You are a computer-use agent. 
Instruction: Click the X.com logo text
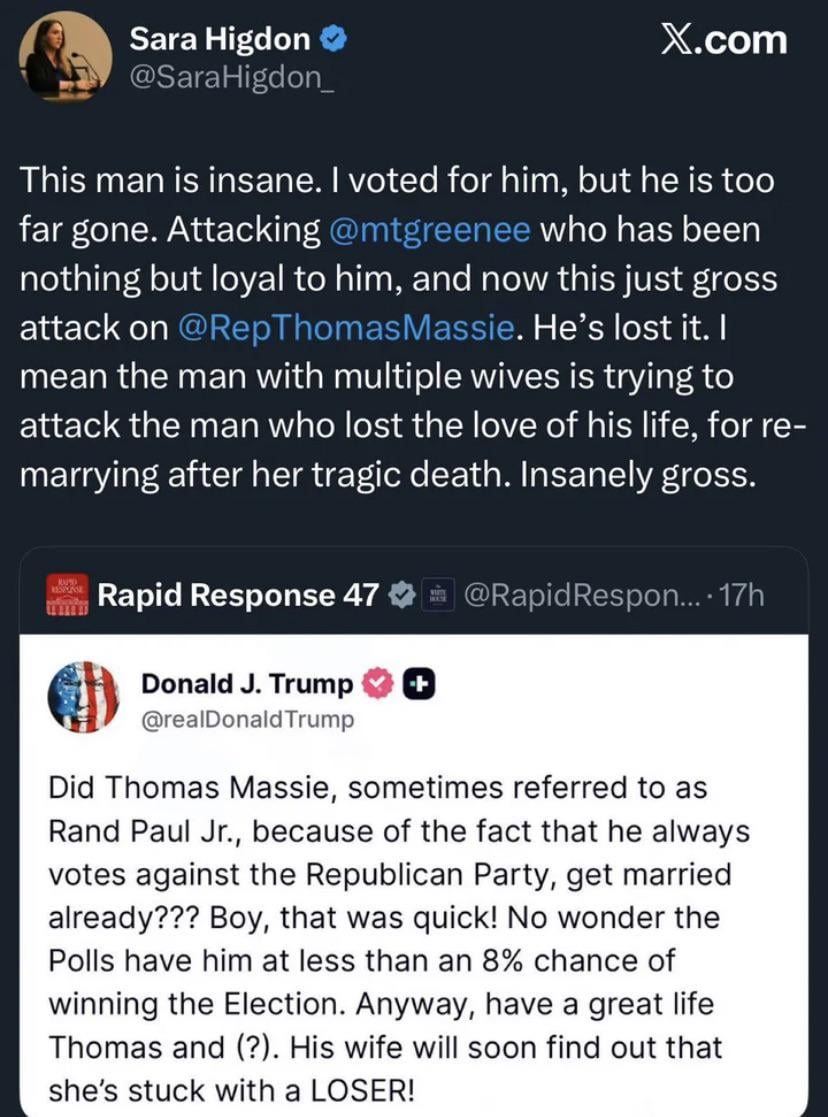pos(724,41)
